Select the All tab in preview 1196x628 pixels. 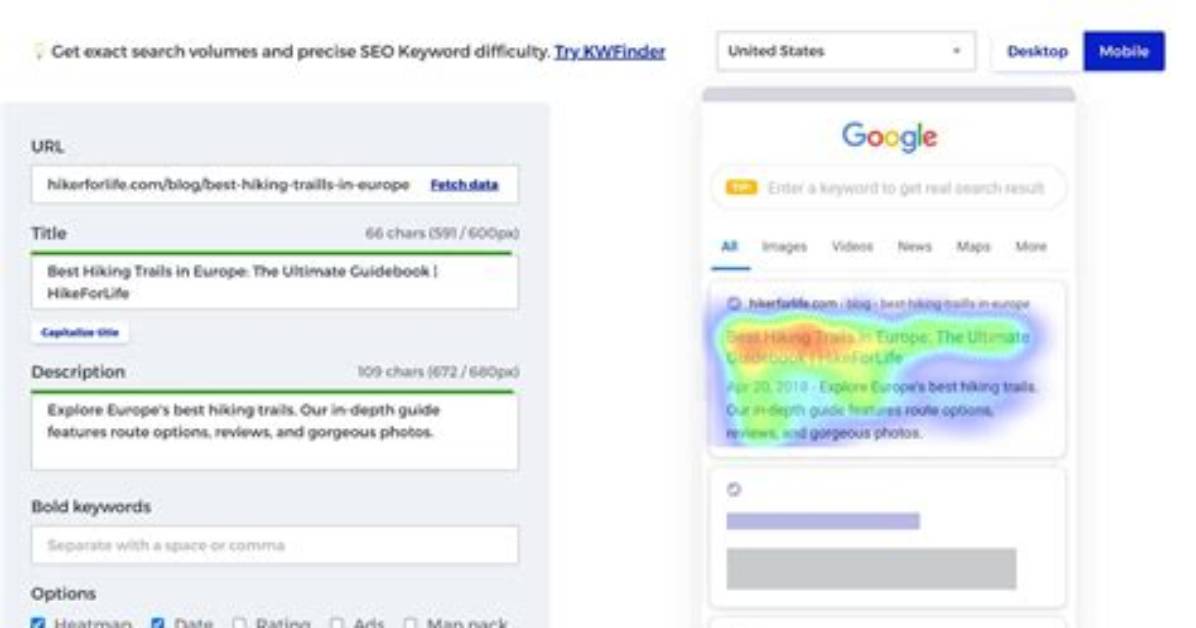pos(729,246)
